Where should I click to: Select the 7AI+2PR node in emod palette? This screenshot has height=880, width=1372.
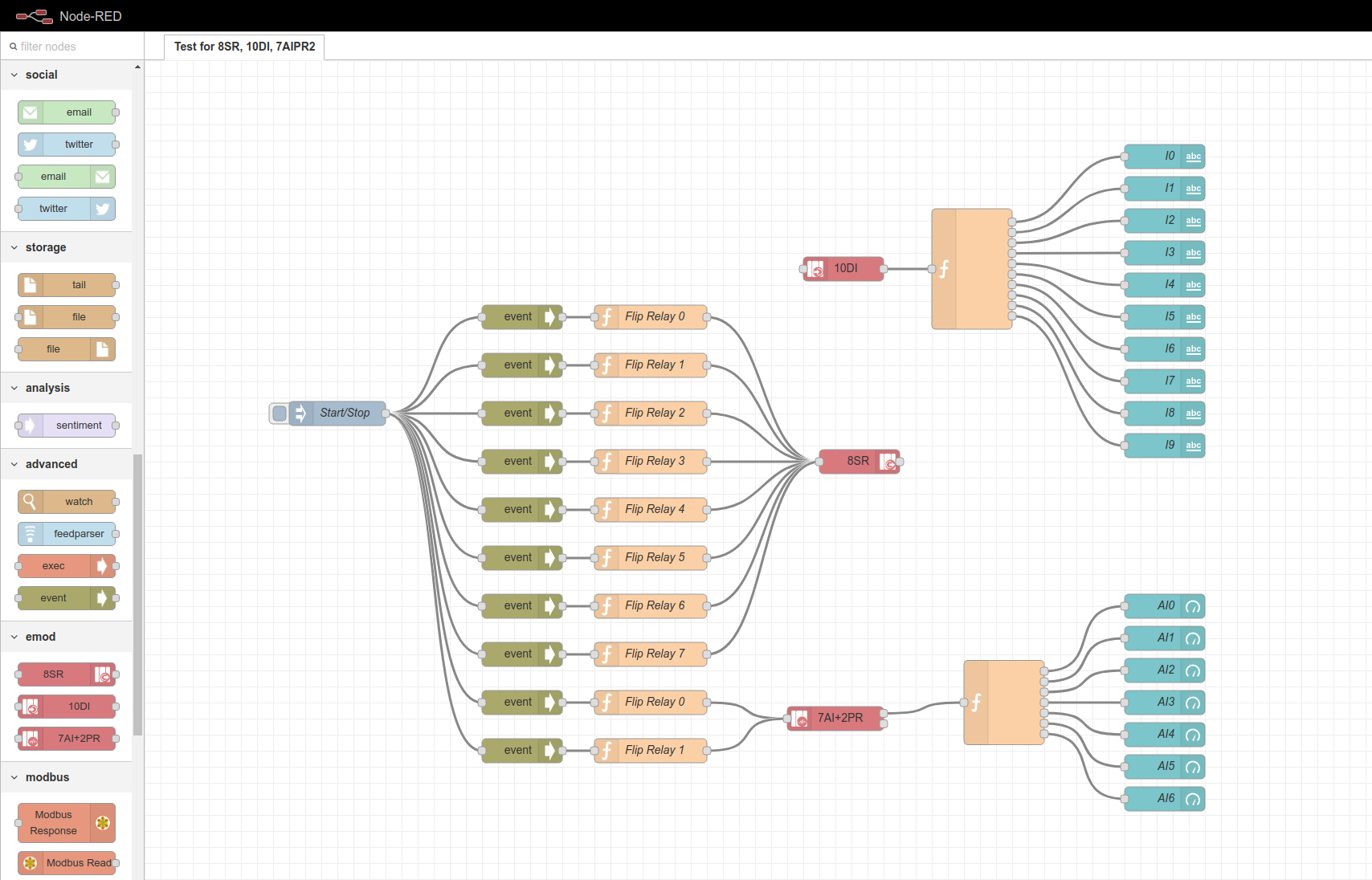pos(67,739)
